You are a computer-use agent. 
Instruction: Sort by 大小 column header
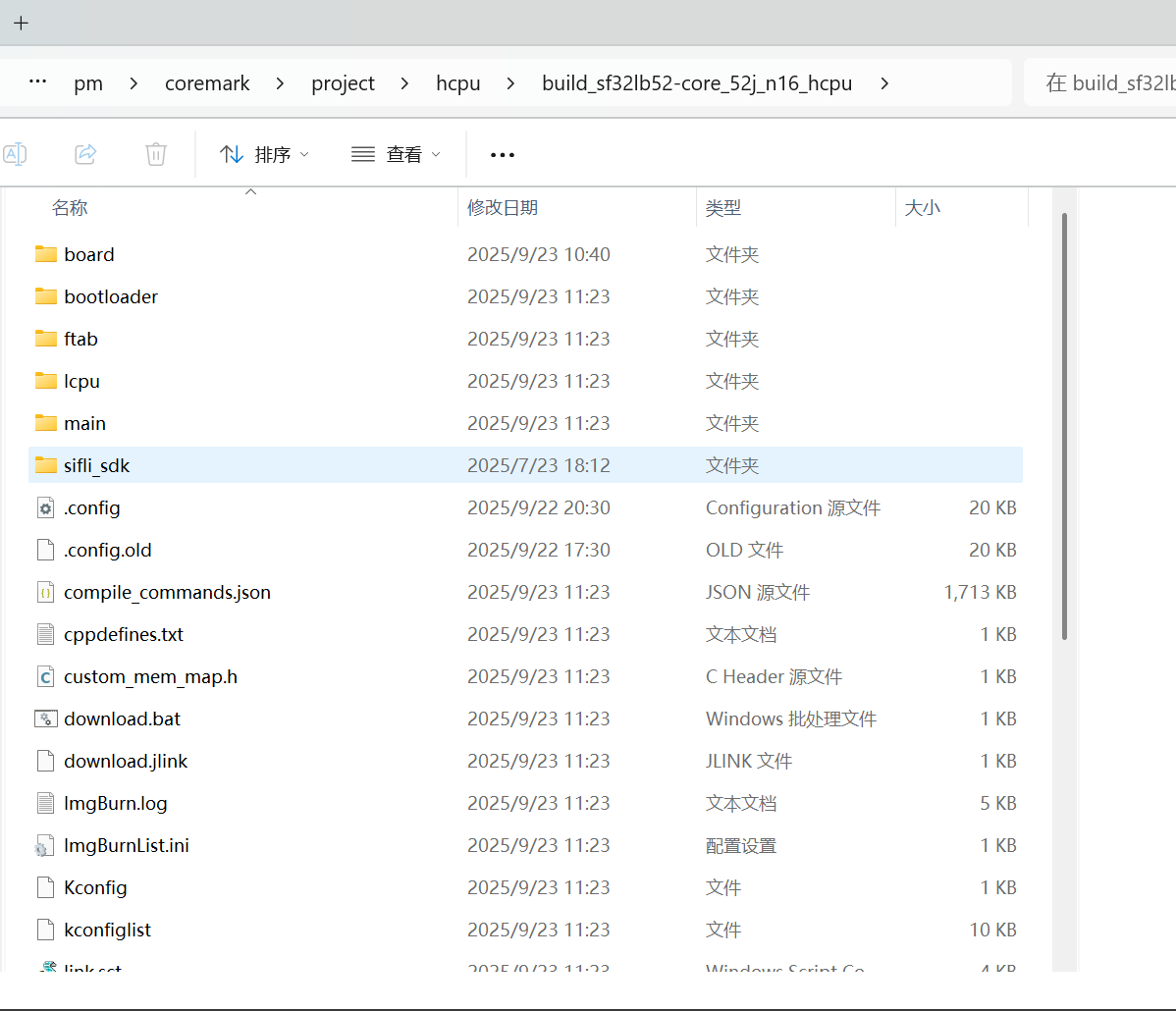922,208
